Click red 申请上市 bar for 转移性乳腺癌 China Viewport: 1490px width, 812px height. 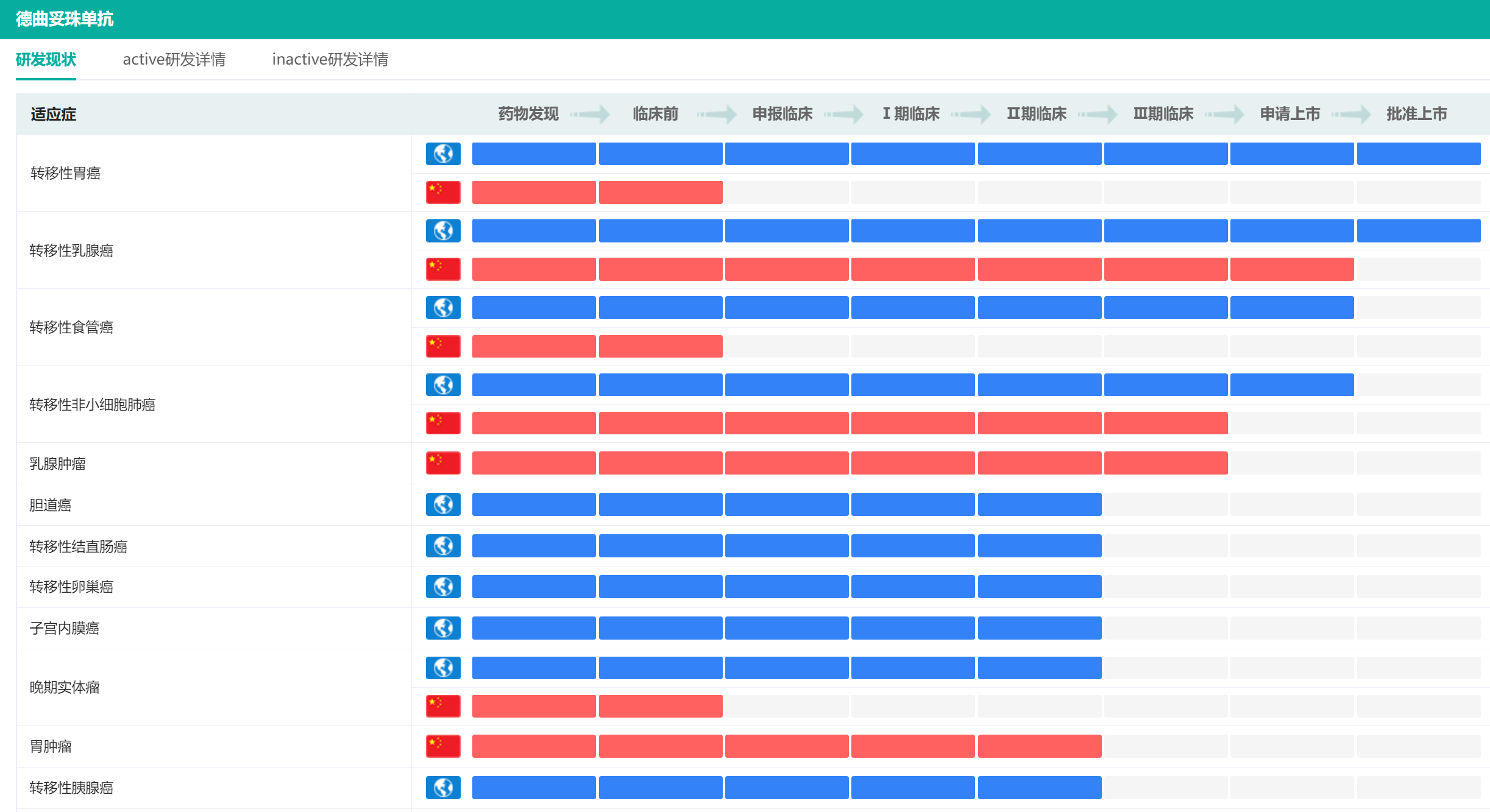pos(1291,269)
